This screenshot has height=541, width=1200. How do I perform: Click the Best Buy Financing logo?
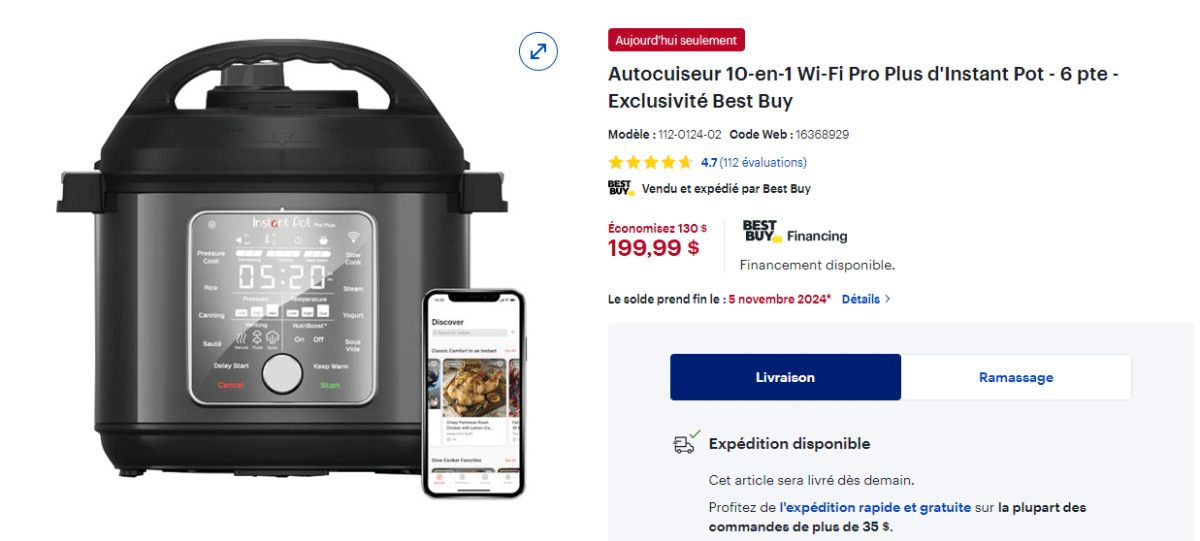[795, 232]
